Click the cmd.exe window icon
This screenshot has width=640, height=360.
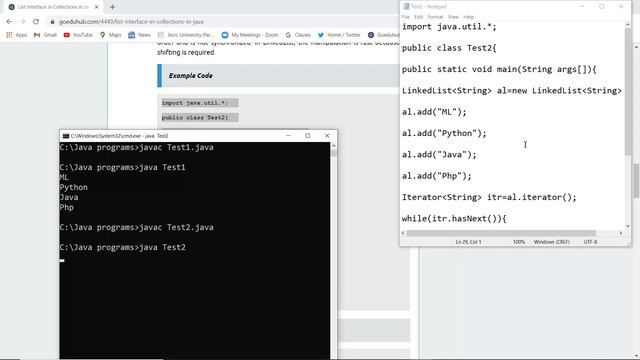pyautogui.click(x=66, y=136)
